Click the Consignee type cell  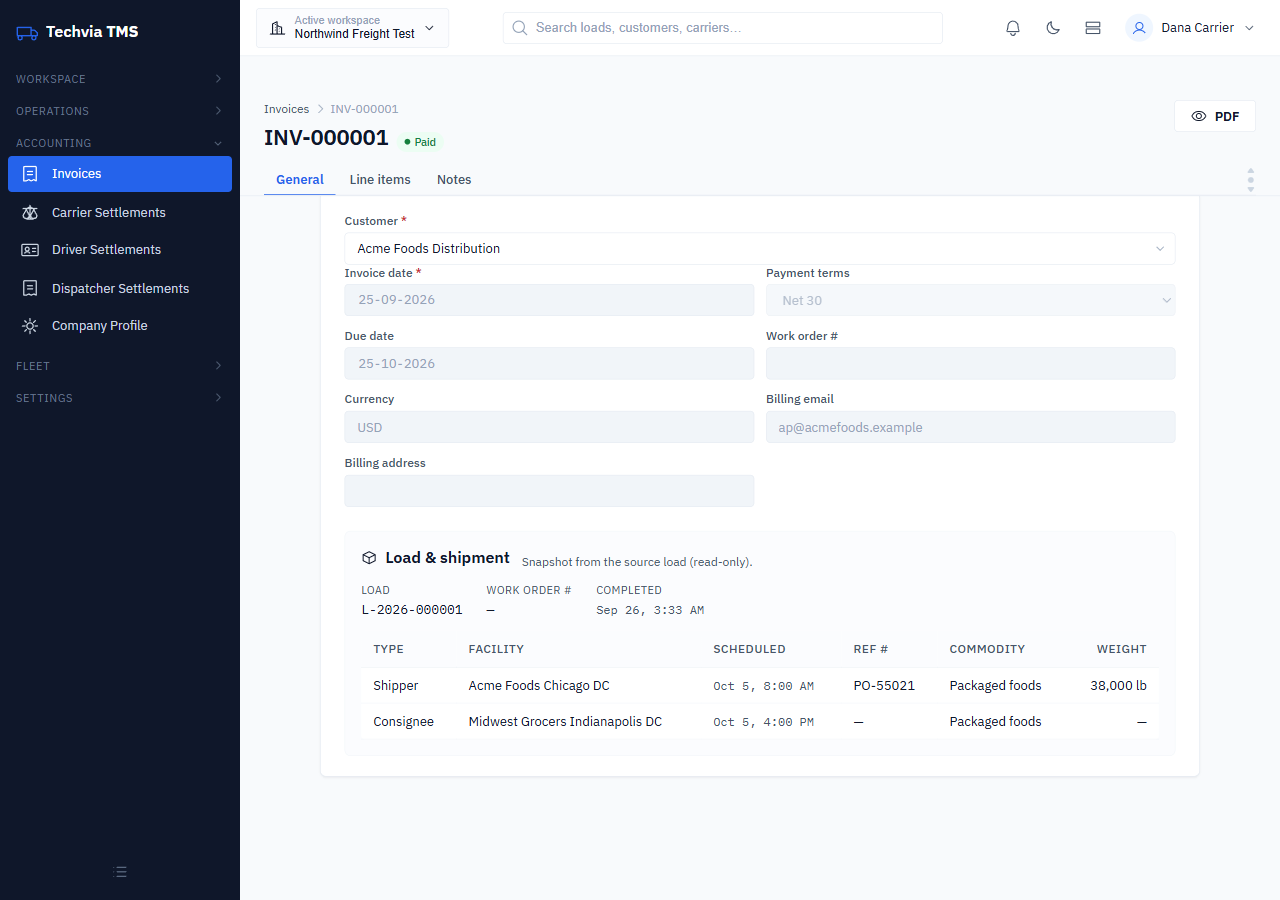pyautogui.click(x=403, y=722)
